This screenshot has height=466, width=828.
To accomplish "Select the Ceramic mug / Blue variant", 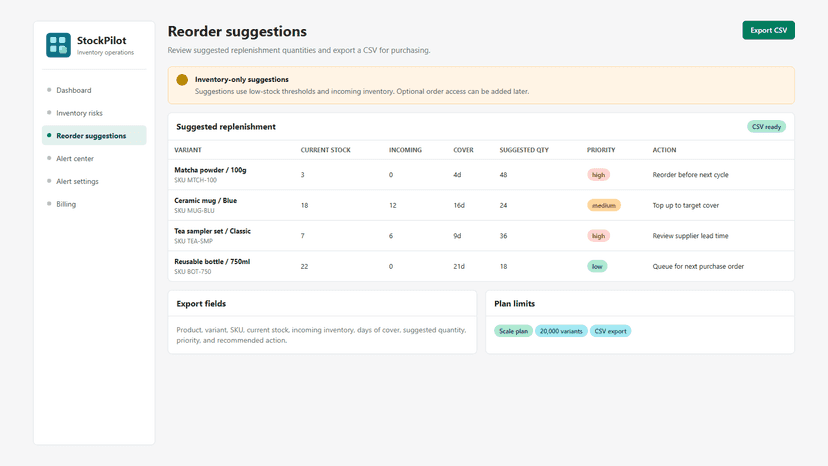I will point(205,201).
